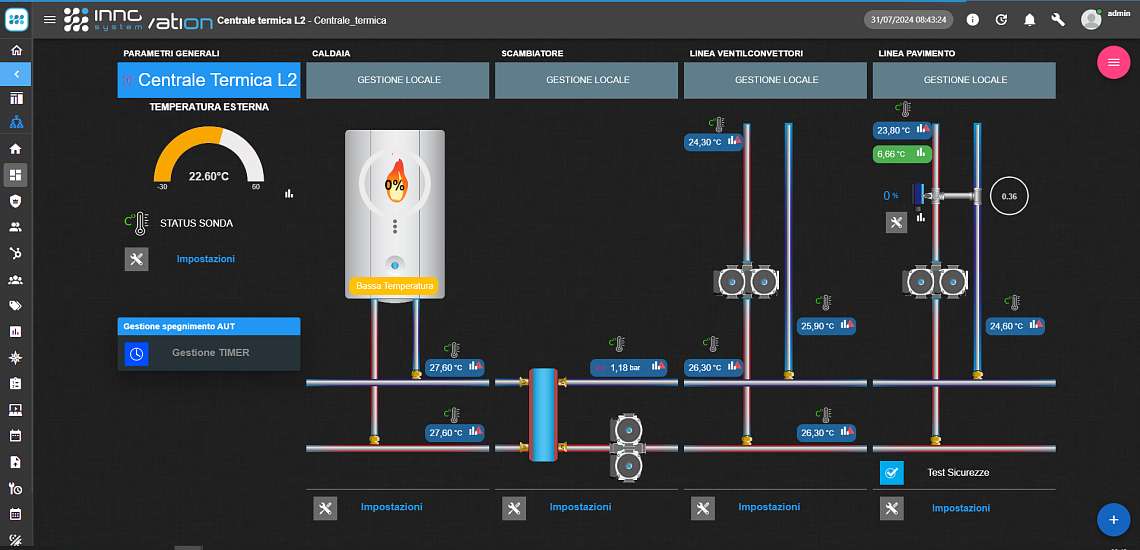Open the notifications bell
The image size is (1140, 550).
1029,20
